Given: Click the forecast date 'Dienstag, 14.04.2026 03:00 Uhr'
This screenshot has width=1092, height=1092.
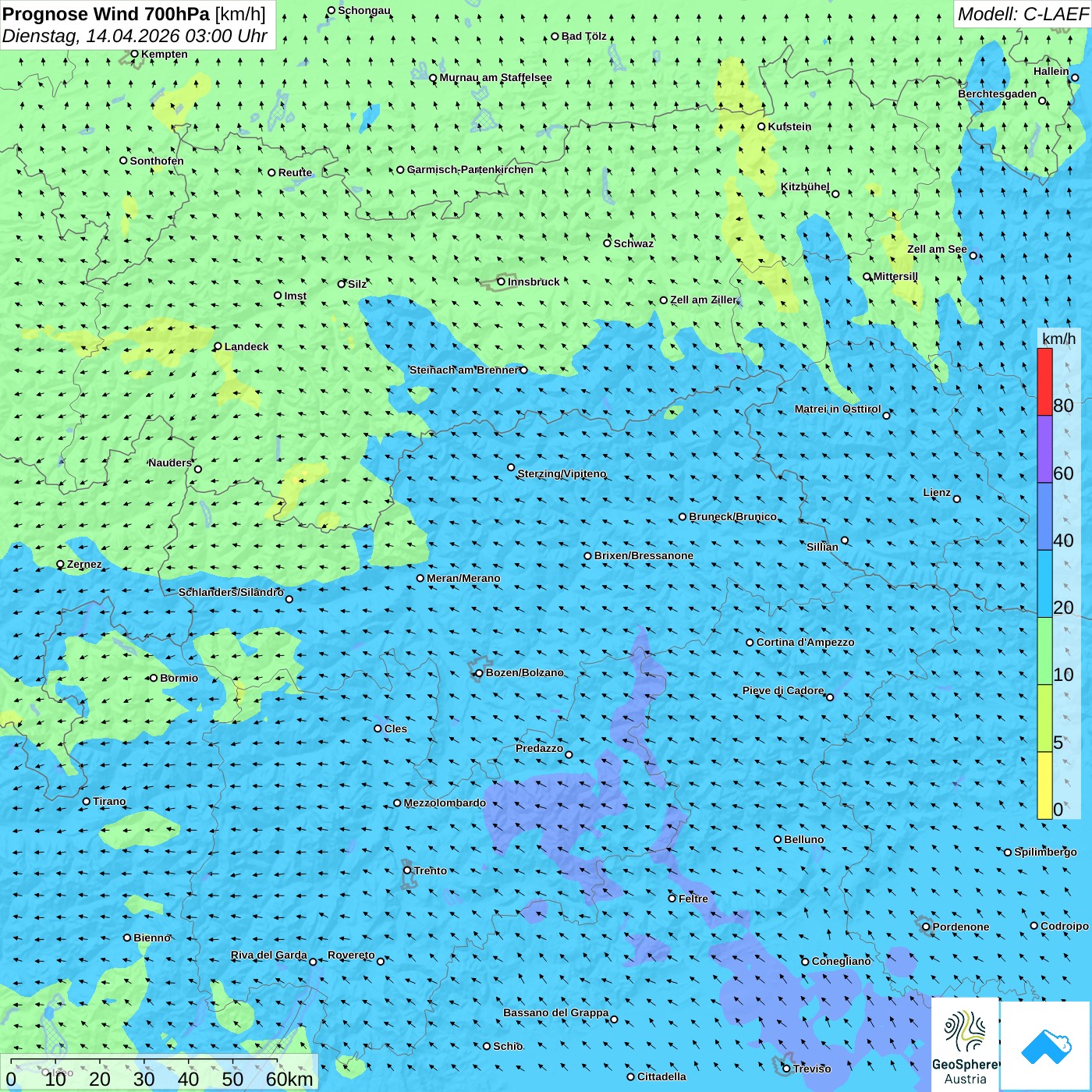Looking at the screenshot, I should point(134,36).
